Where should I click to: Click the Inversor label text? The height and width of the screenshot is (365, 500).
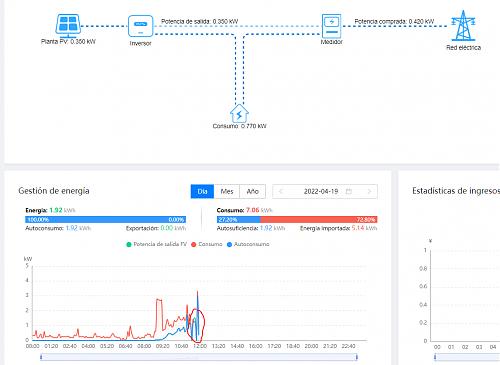[x=140, y=43]
